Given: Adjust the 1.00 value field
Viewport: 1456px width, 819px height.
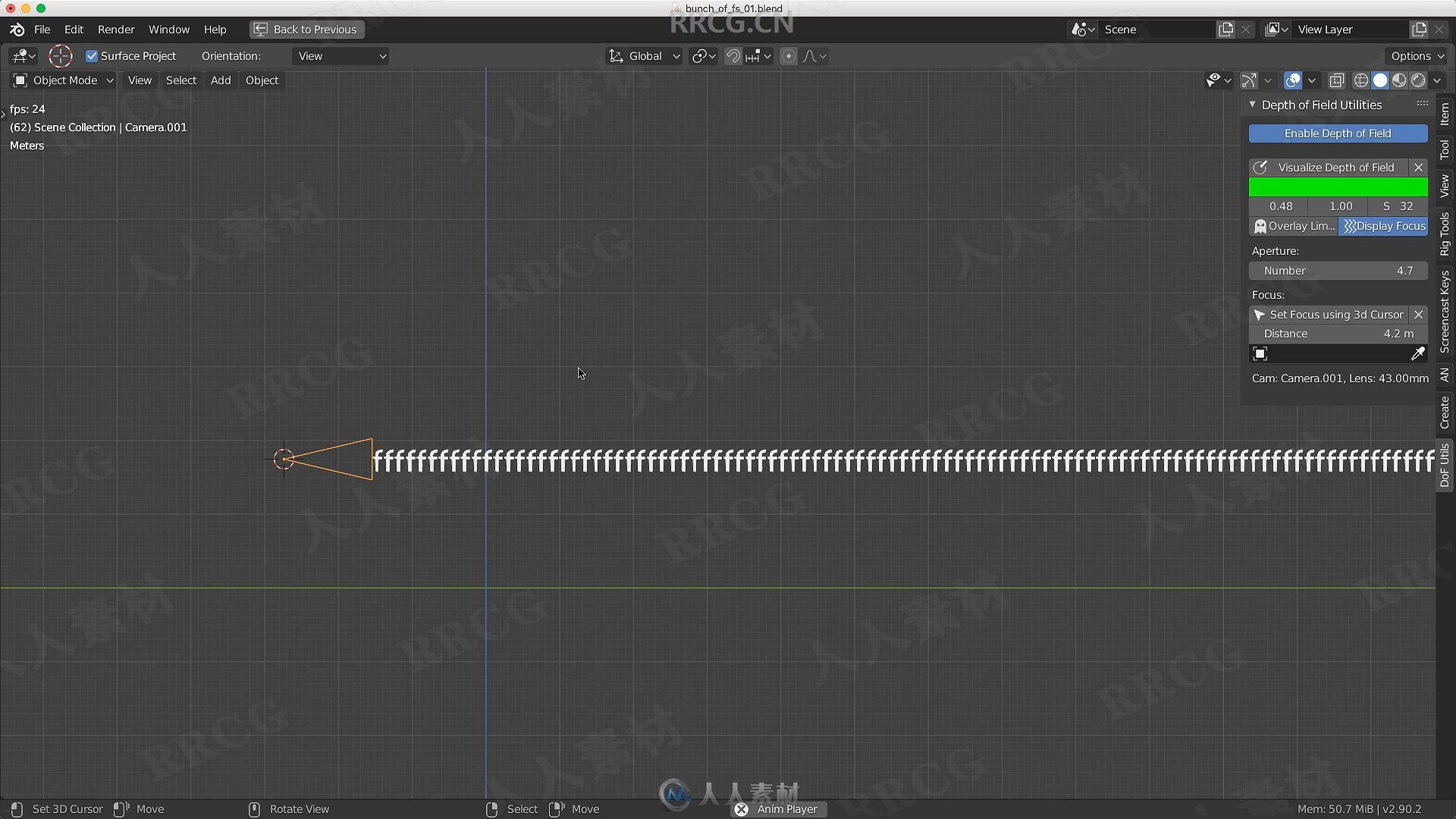Looking at the screenshot, I should click(x=1340, y=206).
